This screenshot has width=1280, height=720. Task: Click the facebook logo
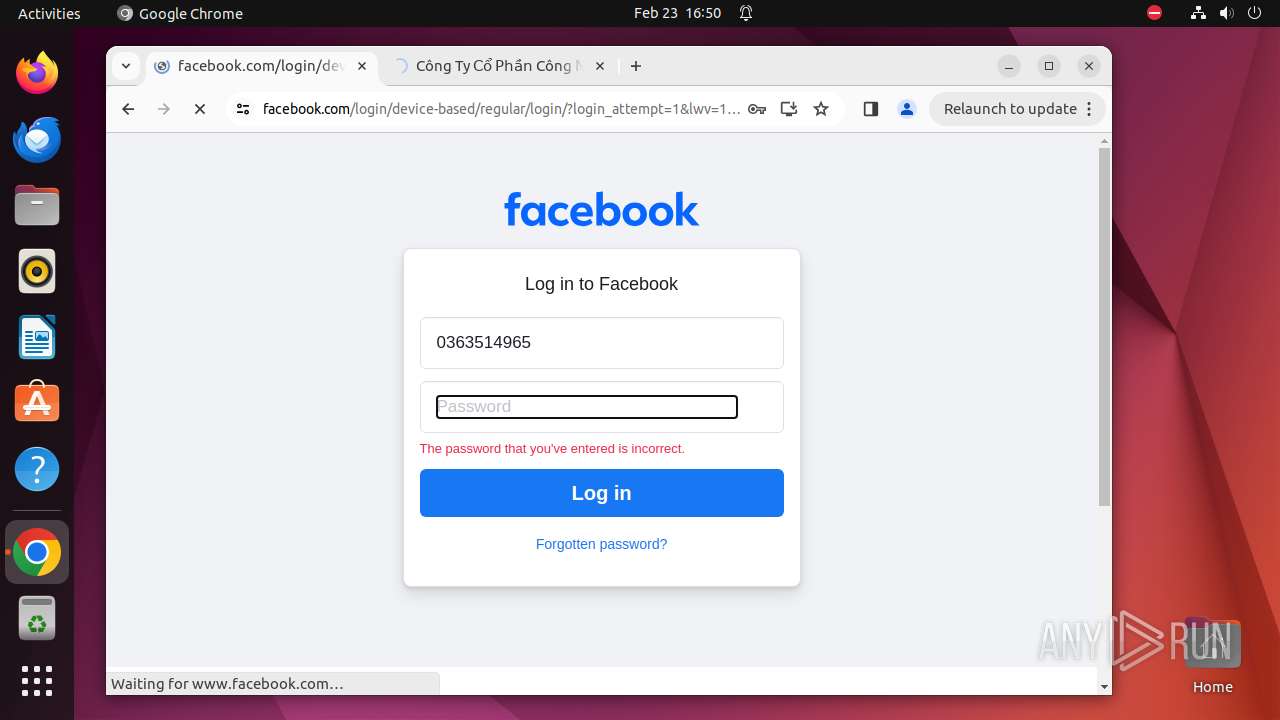coord(602,209)
